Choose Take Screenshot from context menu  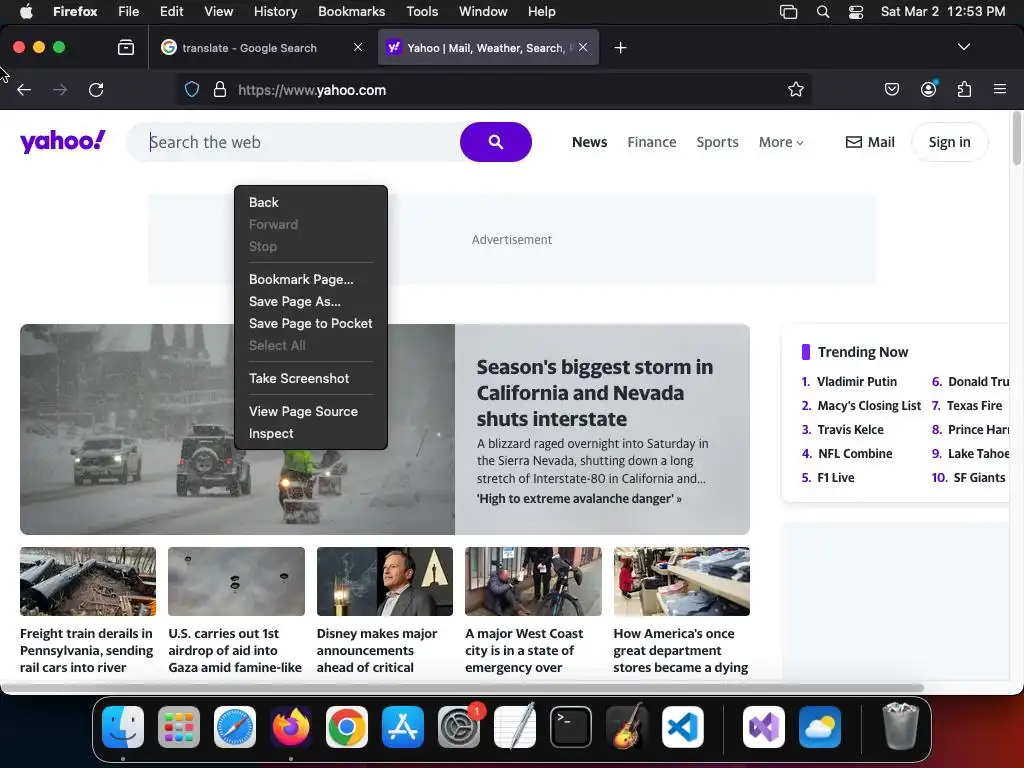pyautogui.click(x=298, y=378)
